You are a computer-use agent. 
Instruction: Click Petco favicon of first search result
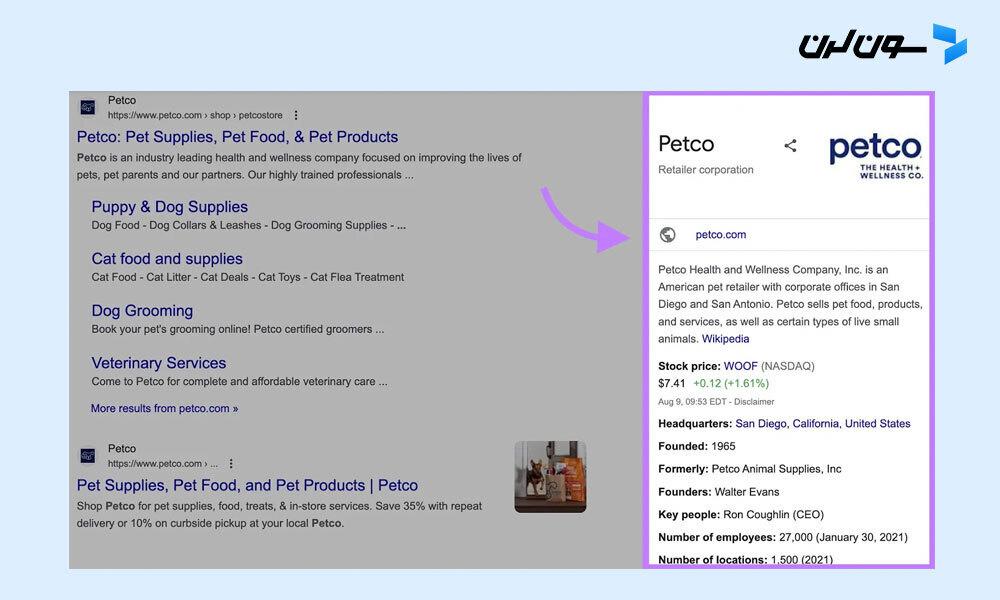pos(88,108)
